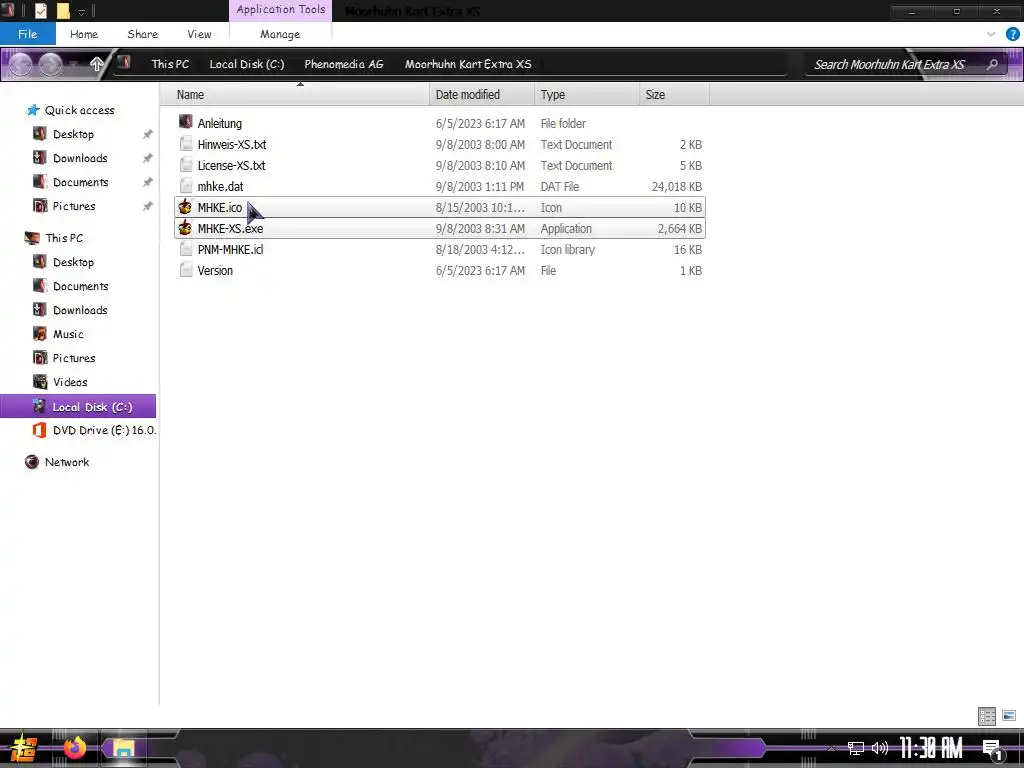This screenshot has height=768, width=1024.
Task: Select Desktop under Quick access
Action: pyautogui.click(x=73, y=134)
